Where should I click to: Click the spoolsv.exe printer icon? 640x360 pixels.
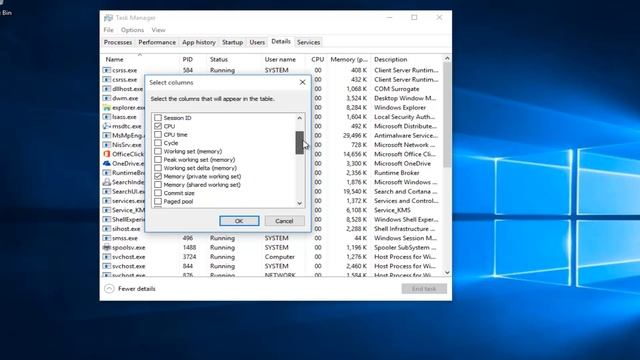(107, 247)
